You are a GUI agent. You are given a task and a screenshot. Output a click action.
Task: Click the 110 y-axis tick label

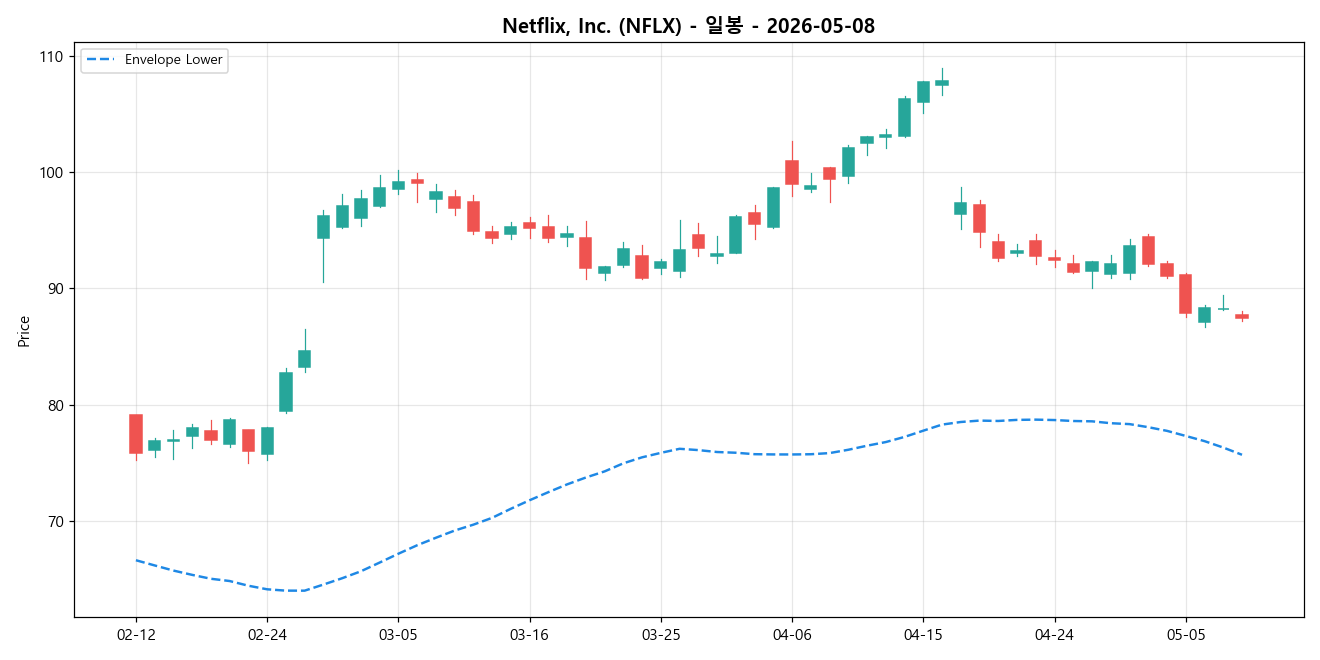point(52,57)
